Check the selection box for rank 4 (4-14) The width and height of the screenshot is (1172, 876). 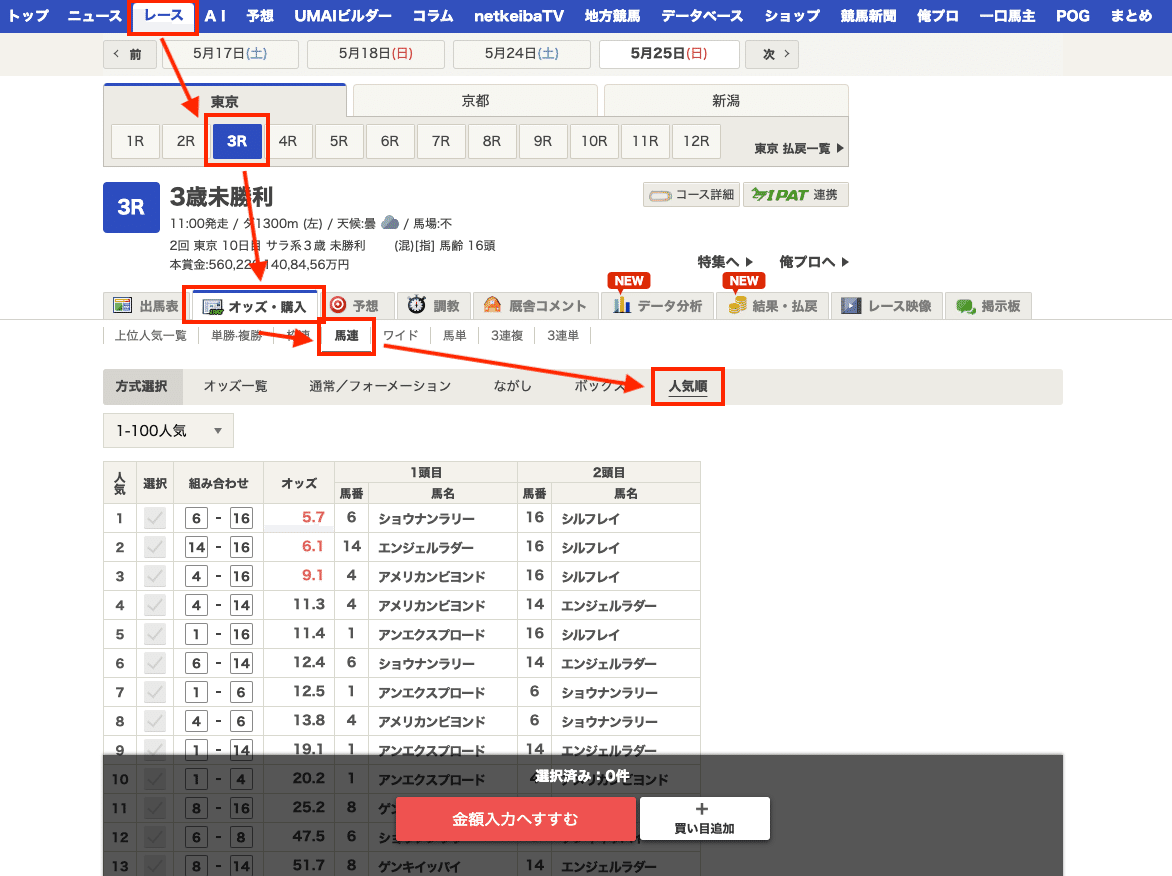[x=155, y=605]
